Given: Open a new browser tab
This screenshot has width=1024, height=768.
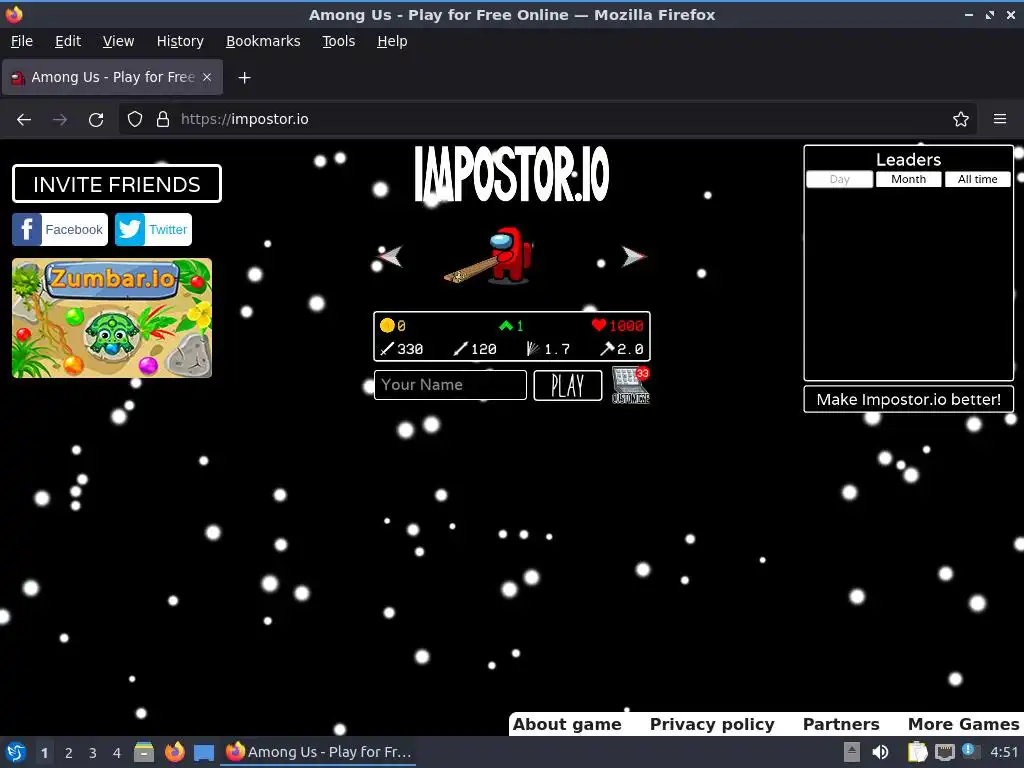Looking at the screenshot, I should 244,78.
